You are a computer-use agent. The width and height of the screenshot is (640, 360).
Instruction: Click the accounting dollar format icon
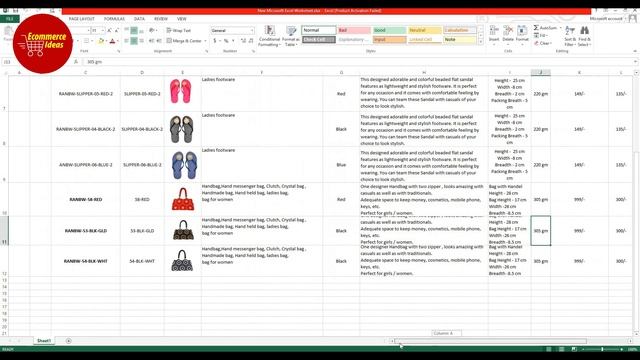[215, 41]
